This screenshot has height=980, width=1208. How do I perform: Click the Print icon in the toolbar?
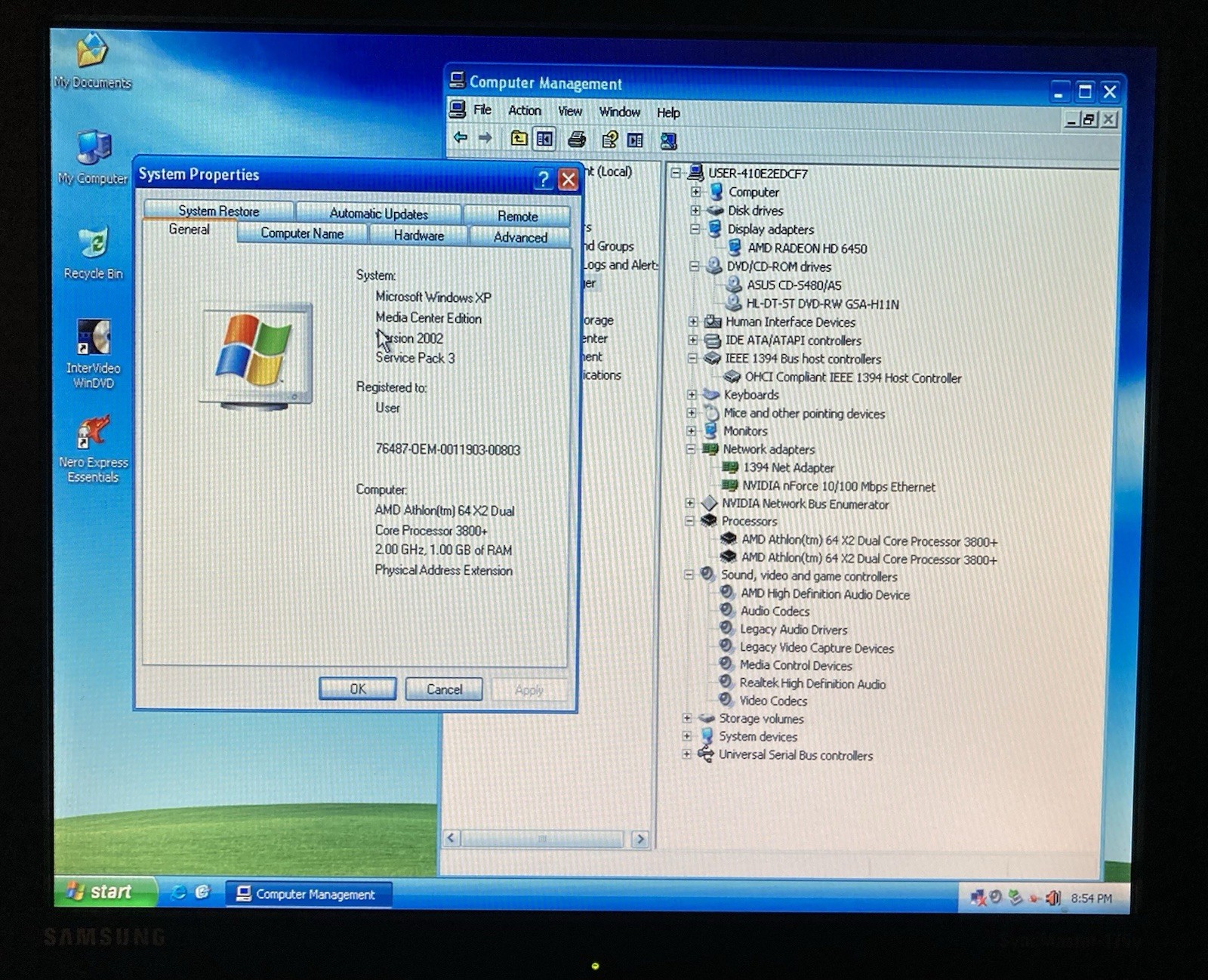(x=577, y=140)
